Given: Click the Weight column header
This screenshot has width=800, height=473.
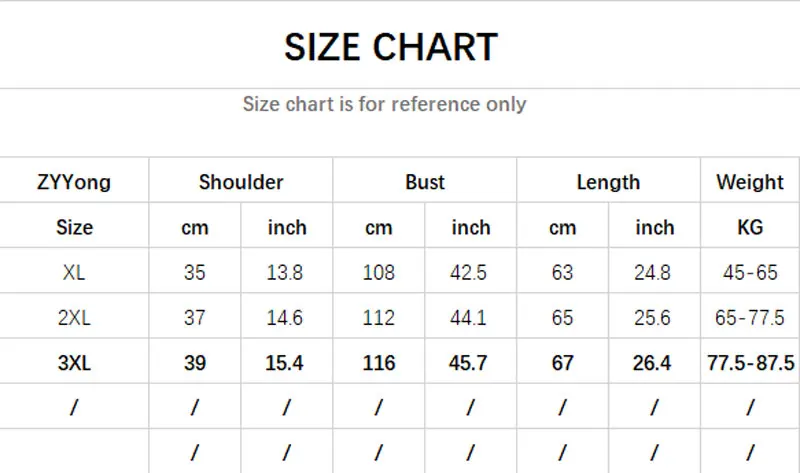Looking at the screenshot, I should point(750,182).
